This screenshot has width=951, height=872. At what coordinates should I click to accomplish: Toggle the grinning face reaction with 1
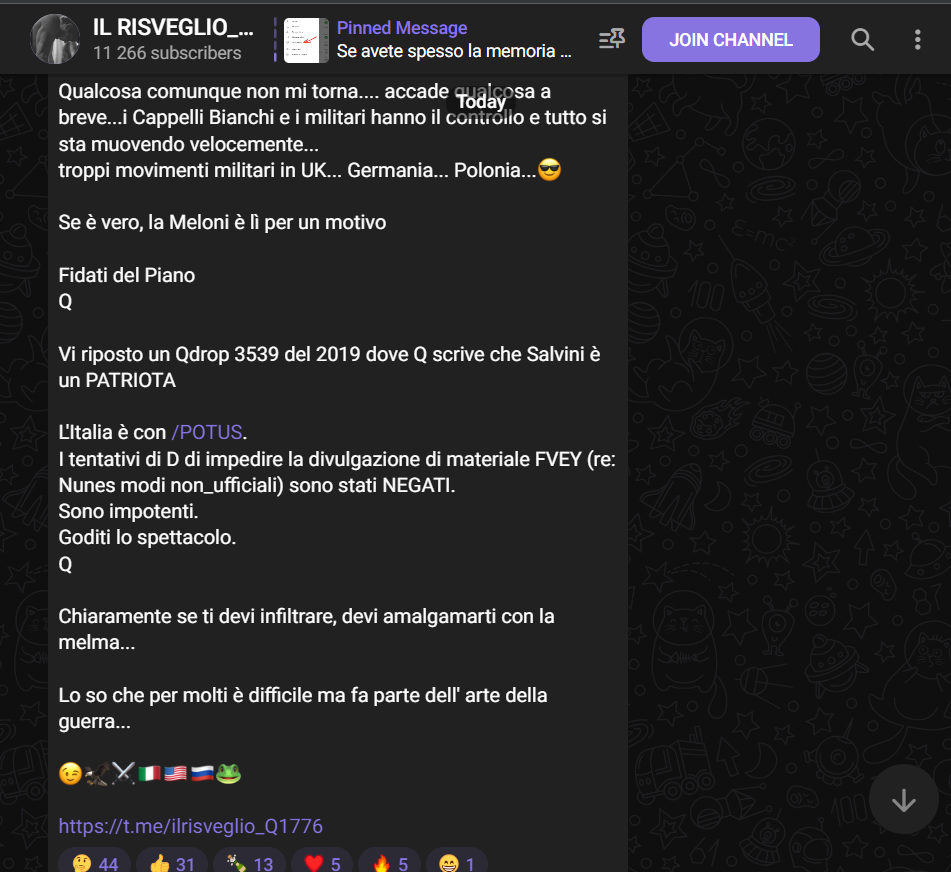tap(457, 862)
